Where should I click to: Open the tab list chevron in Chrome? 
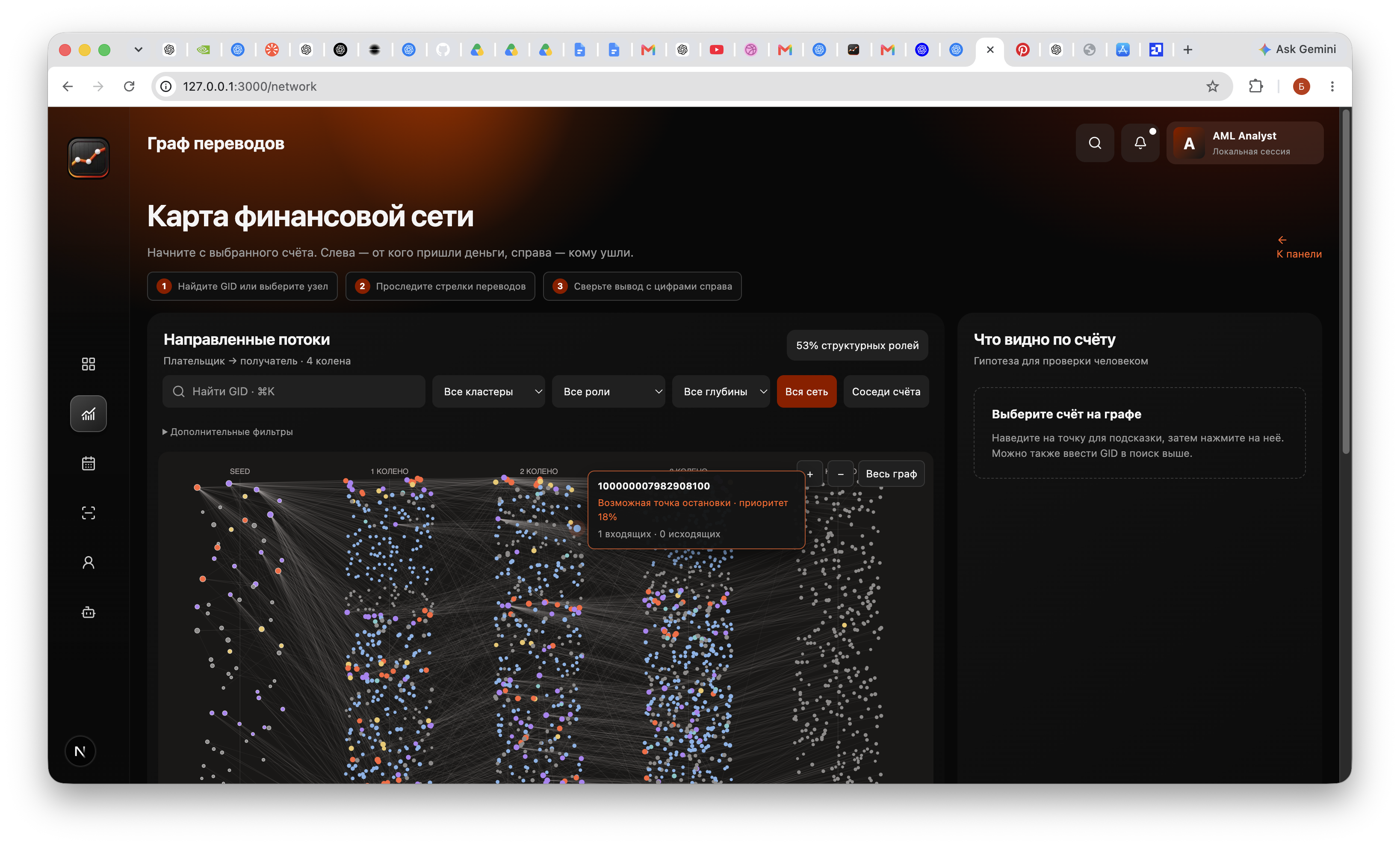coord(138,50)
